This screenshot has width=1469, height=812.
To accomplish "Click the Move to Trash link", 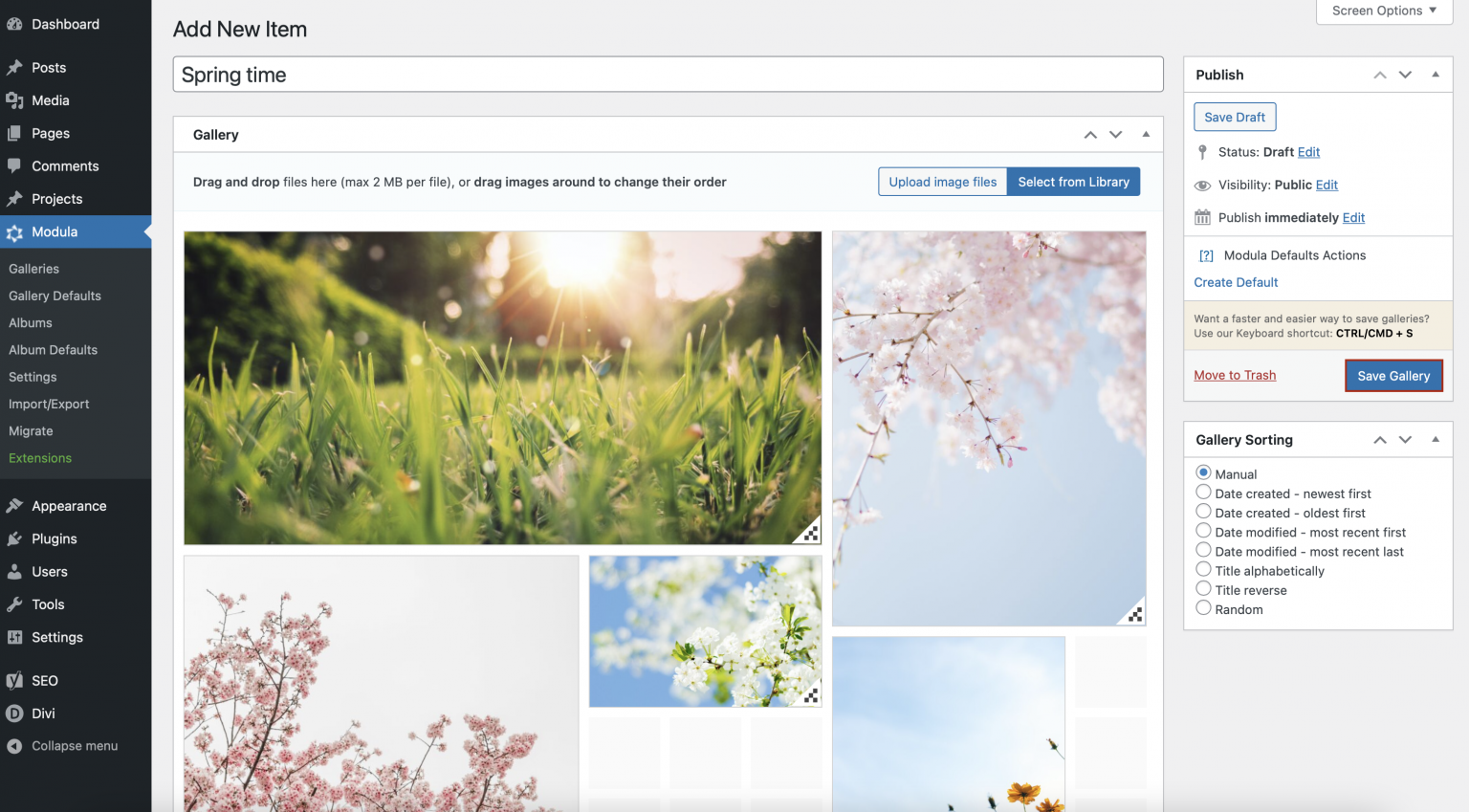I will click(1235, 375).
